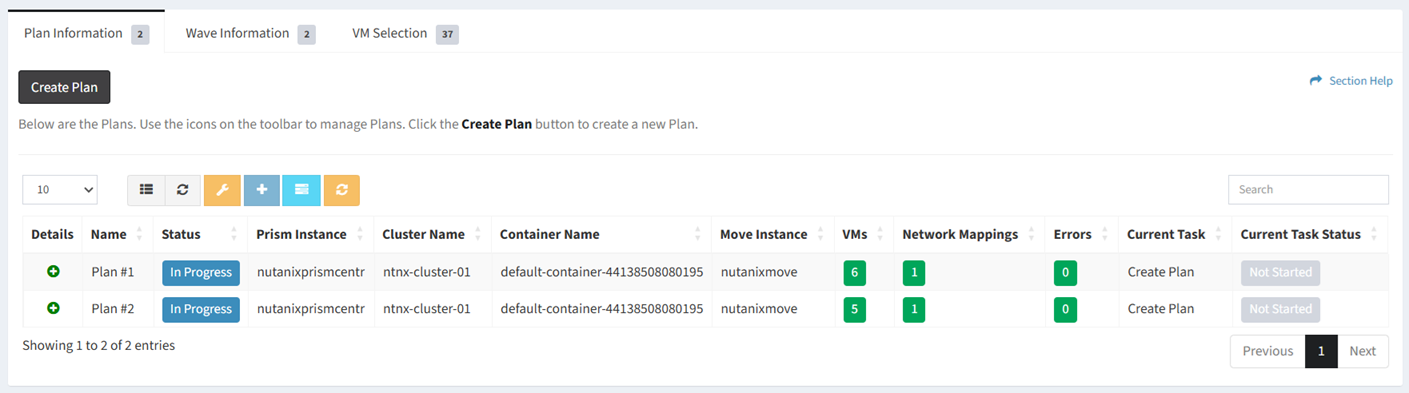The height and width of the screenshot is (393, 1409).
Task: Sort by the Cluster Name column
Action: [x=432, y=234]
